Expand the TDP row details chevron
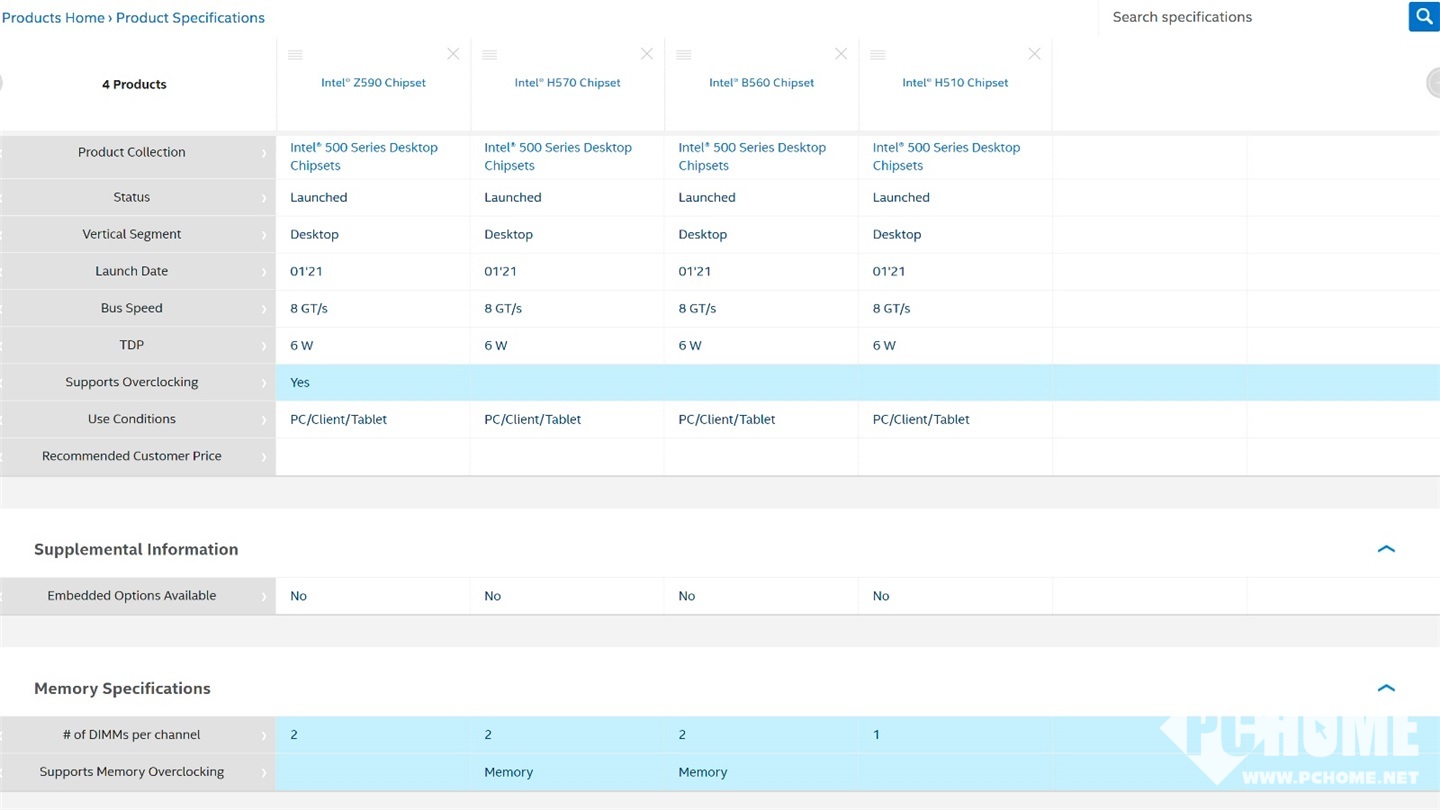Screen dimensions: 1440x810 [x=264, y=346]
